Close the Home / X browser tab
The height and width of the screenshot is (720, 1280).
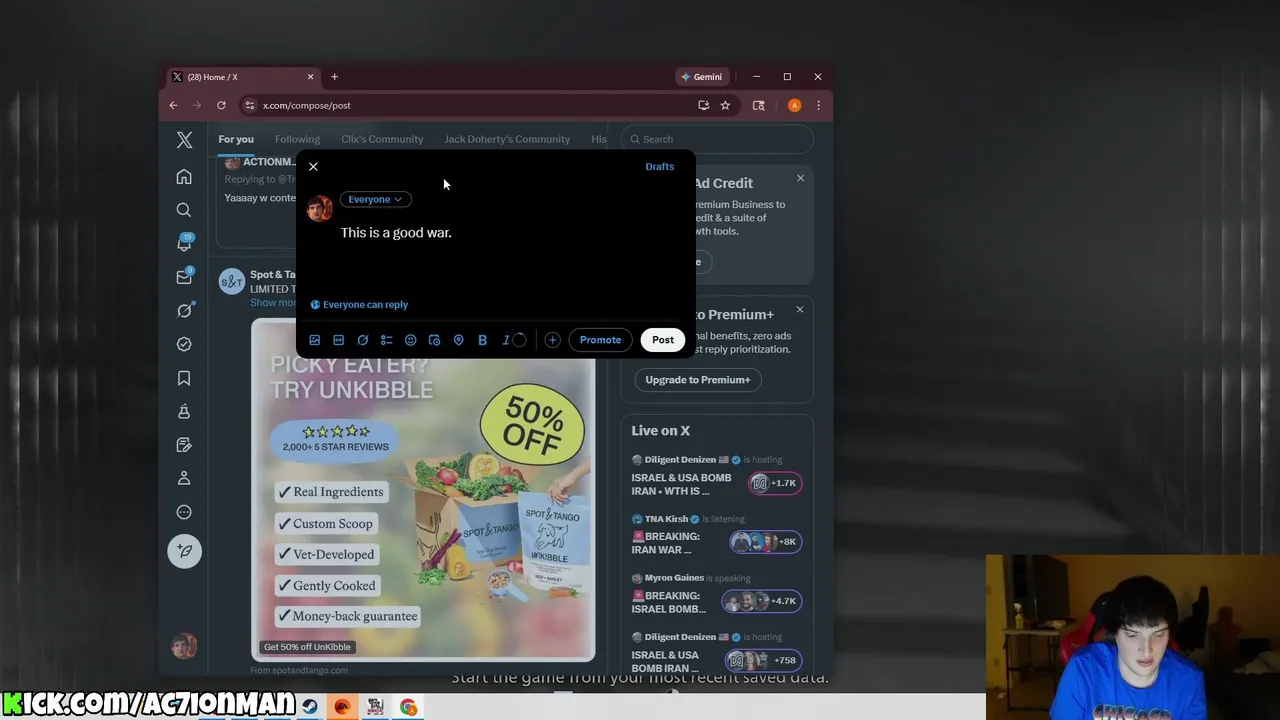[310, 77]
